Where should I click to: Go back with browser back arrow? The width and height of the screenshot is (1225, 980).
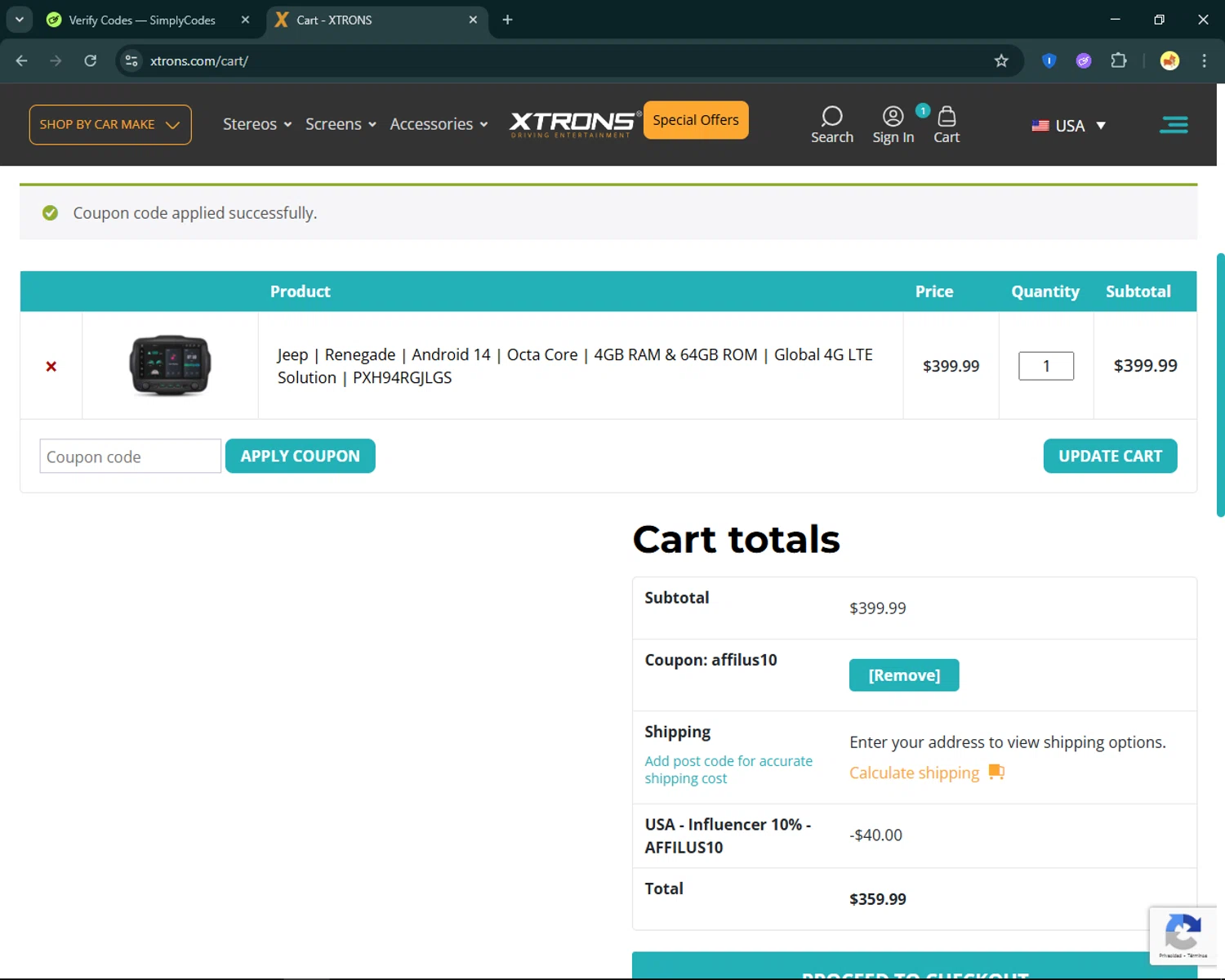tap(22, 60)
